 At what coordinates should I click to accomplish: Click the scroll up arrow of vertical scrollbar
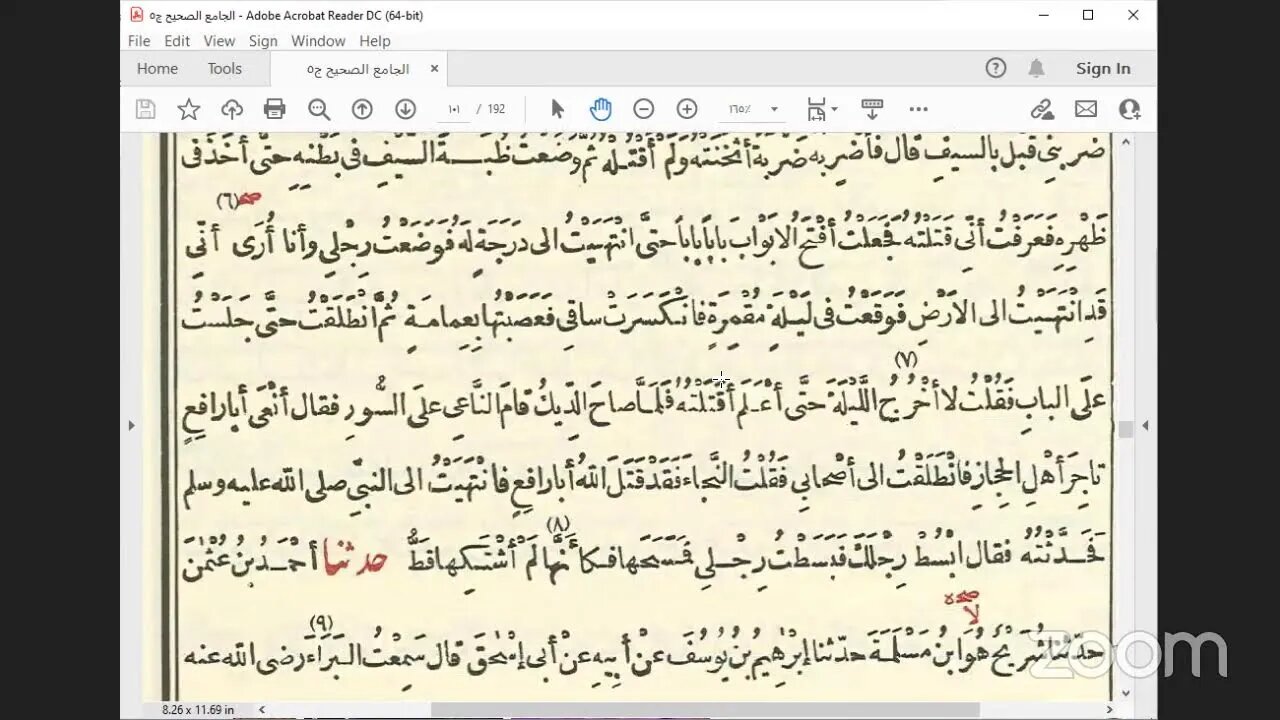tap(1126, 142)
